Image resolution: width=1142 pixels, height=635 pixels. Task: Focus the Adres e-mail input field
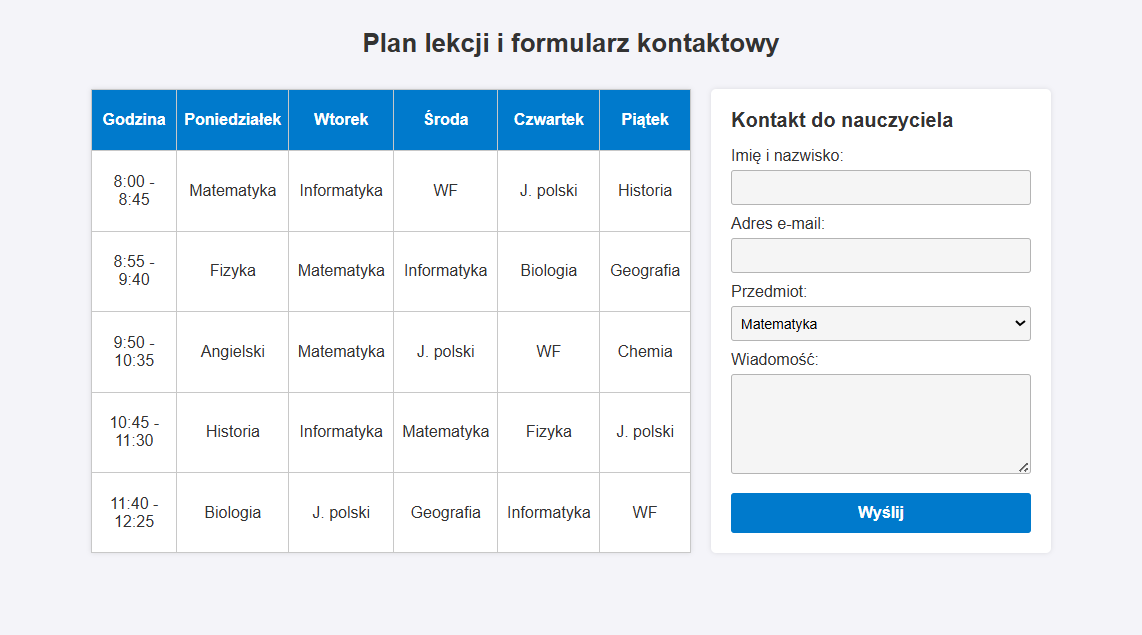tap(880, 256)
